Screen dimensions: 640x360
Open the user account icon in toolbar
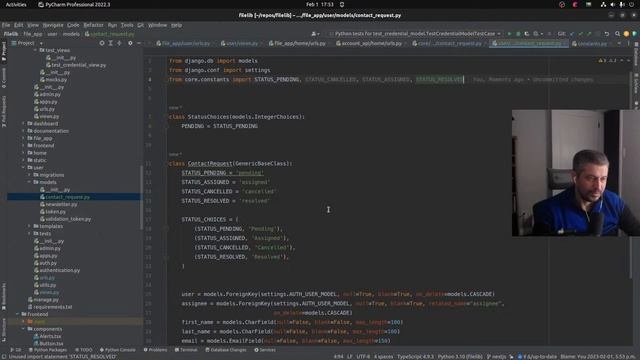(x=315, y=34)
